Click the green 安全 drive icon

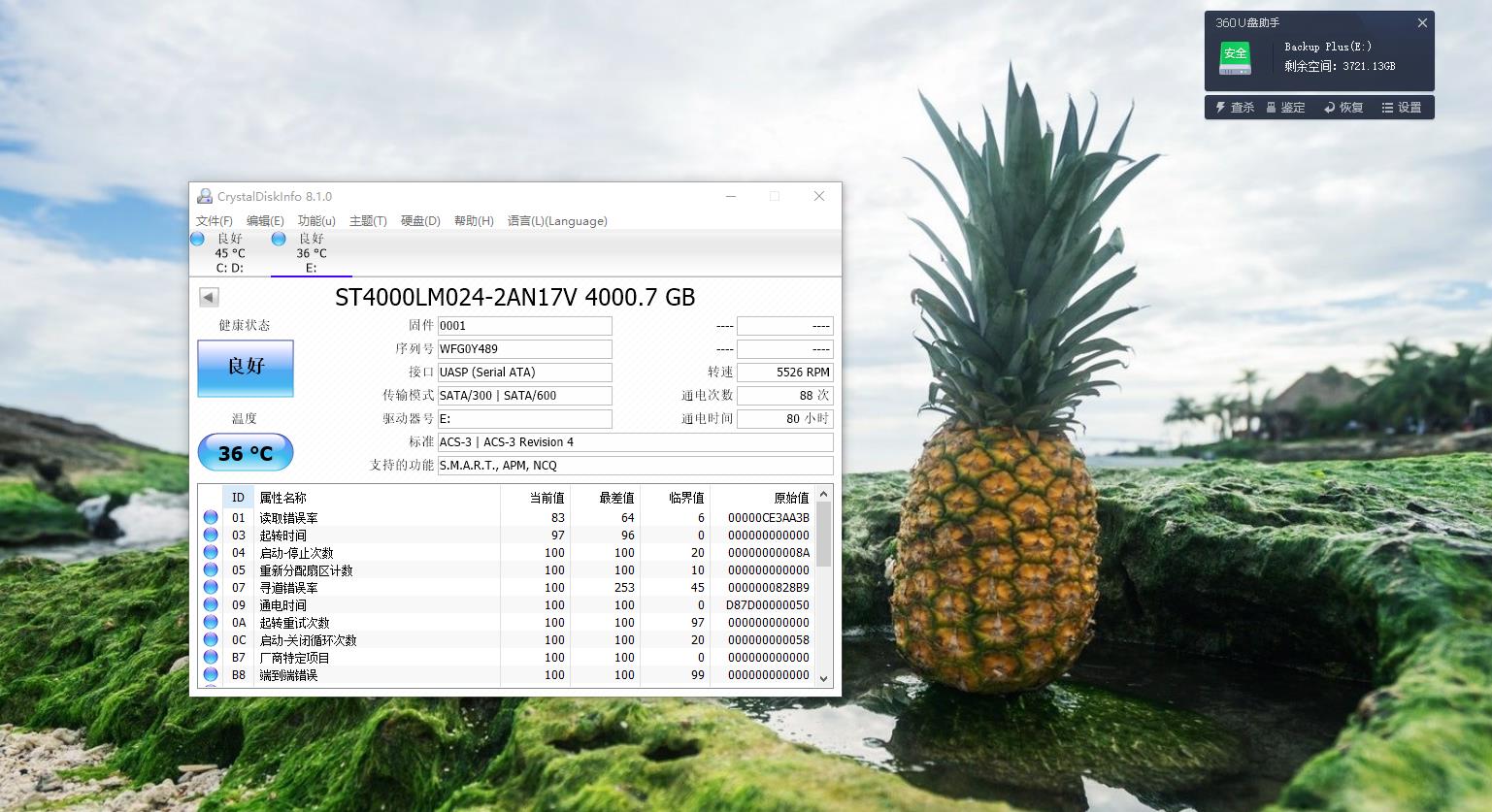tap(1234, 57)
